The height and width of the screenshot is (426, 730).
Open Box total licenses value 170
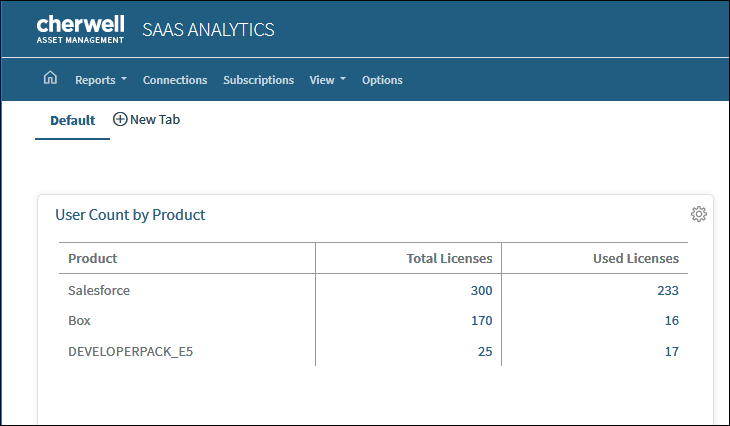pyautogui.click(x=481, y=320)
